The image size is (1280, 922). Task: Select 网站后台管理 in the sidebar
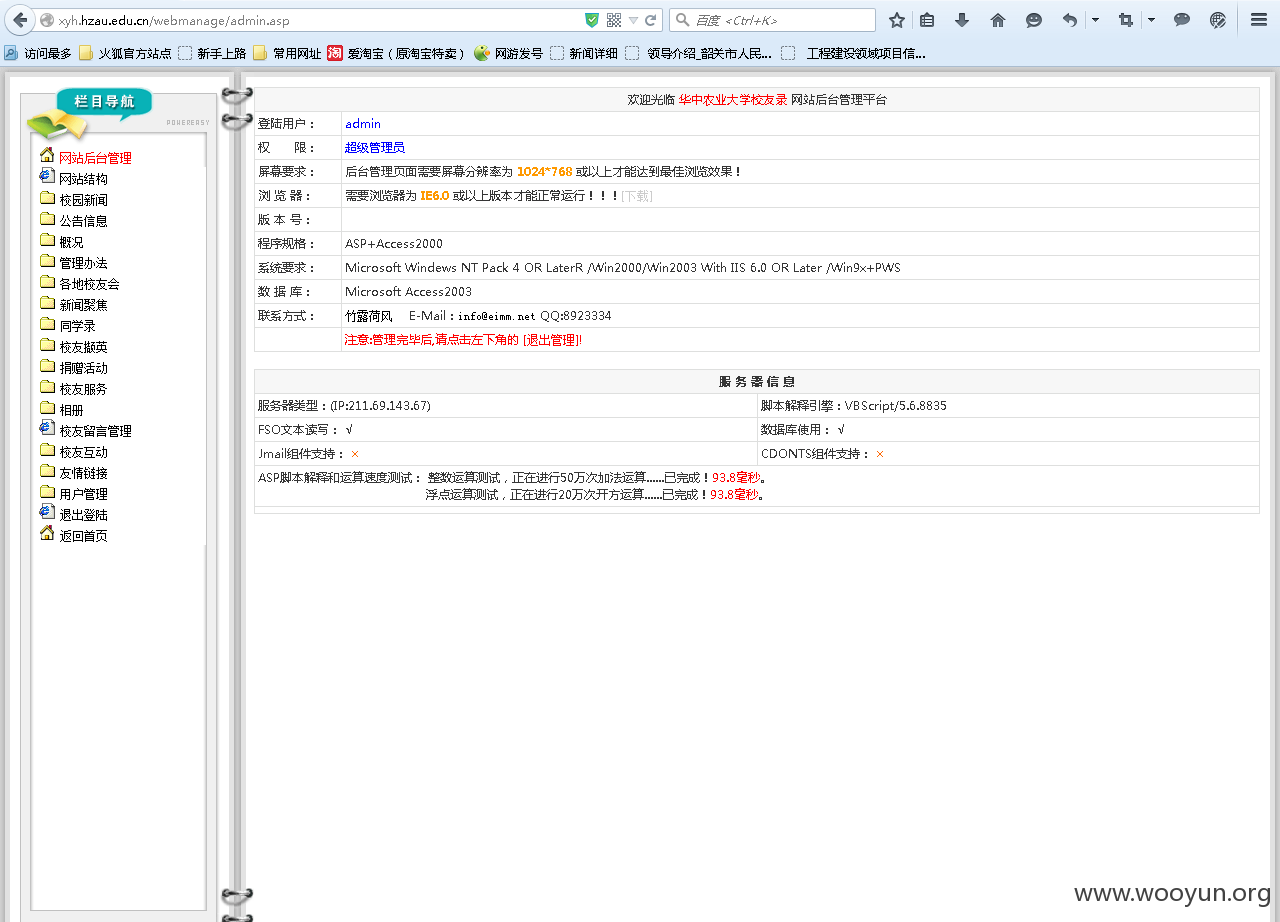[95, 158]
